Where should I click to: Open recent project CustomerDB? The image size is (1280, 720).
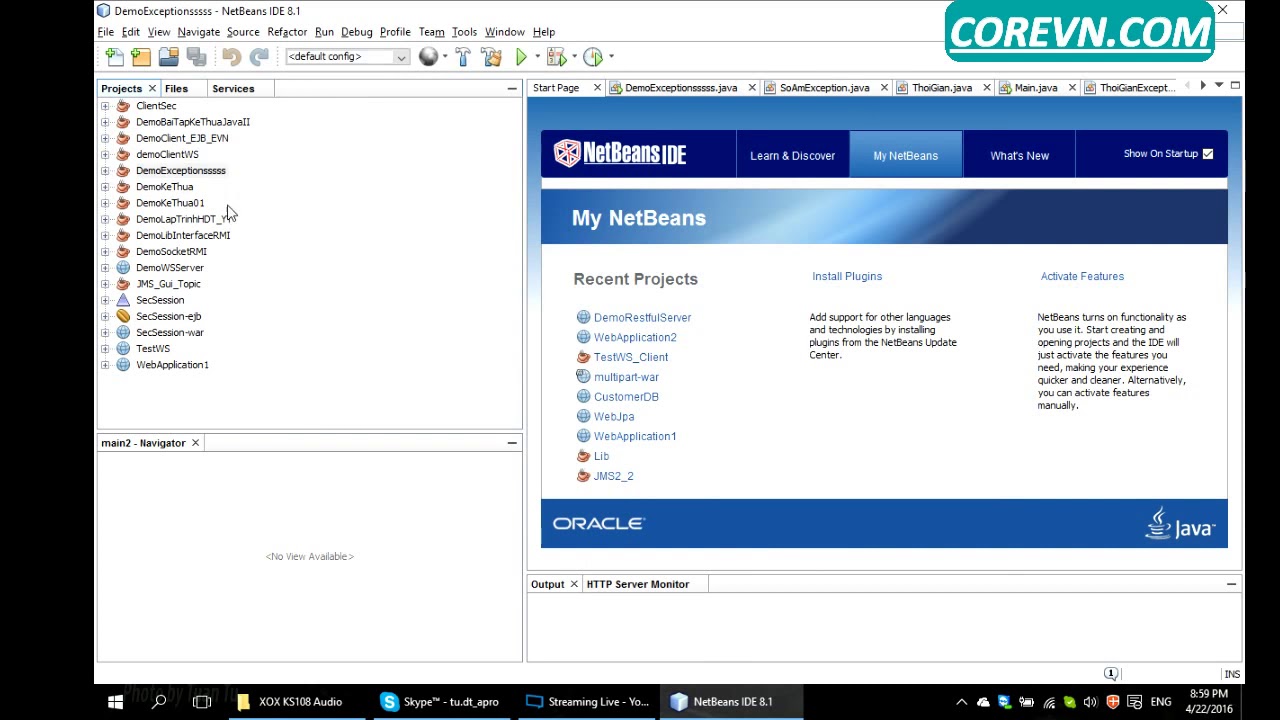626,397
